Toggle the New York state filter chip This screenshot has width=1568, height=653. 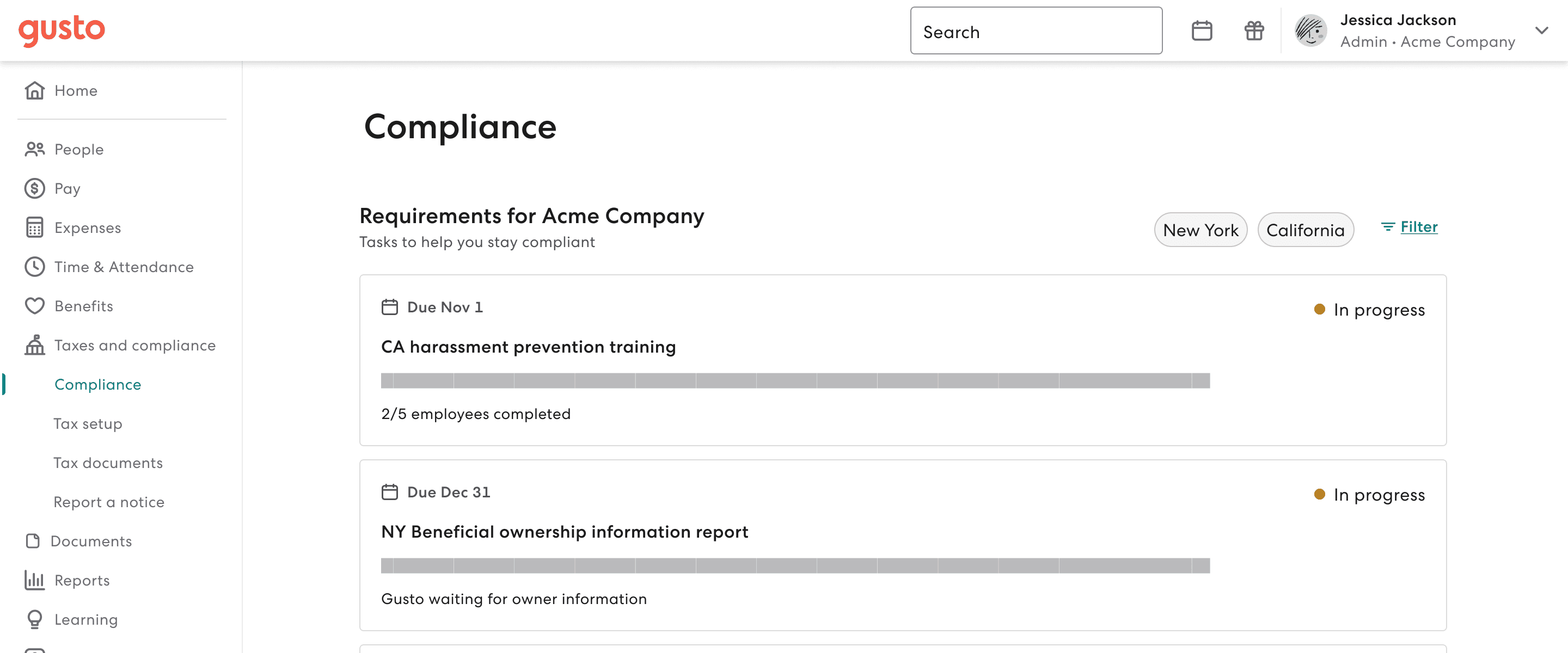[x=1200, y=230]
